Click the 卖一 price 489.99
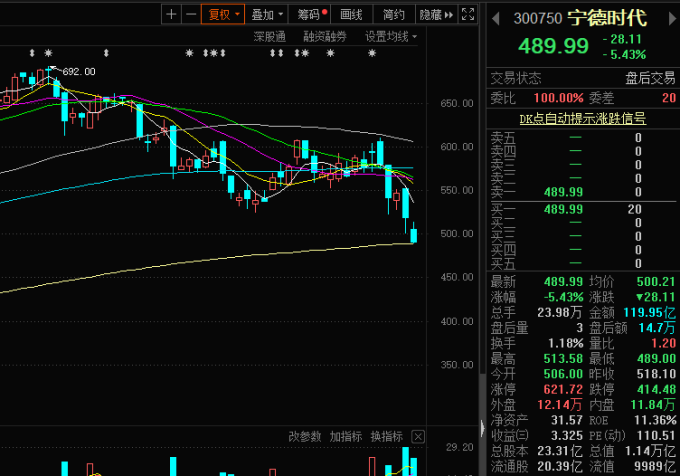The image size is (681, 476). (x=563, y=192)
